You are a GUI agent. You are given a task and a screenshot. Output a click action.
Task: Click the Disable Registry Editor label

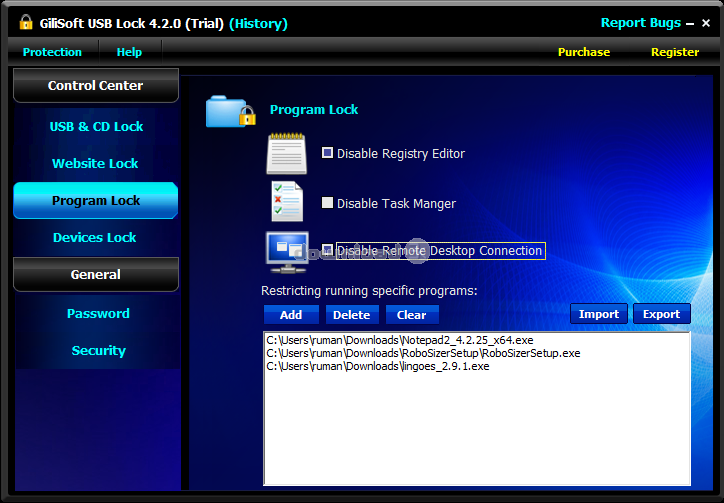tap(401, 153)
